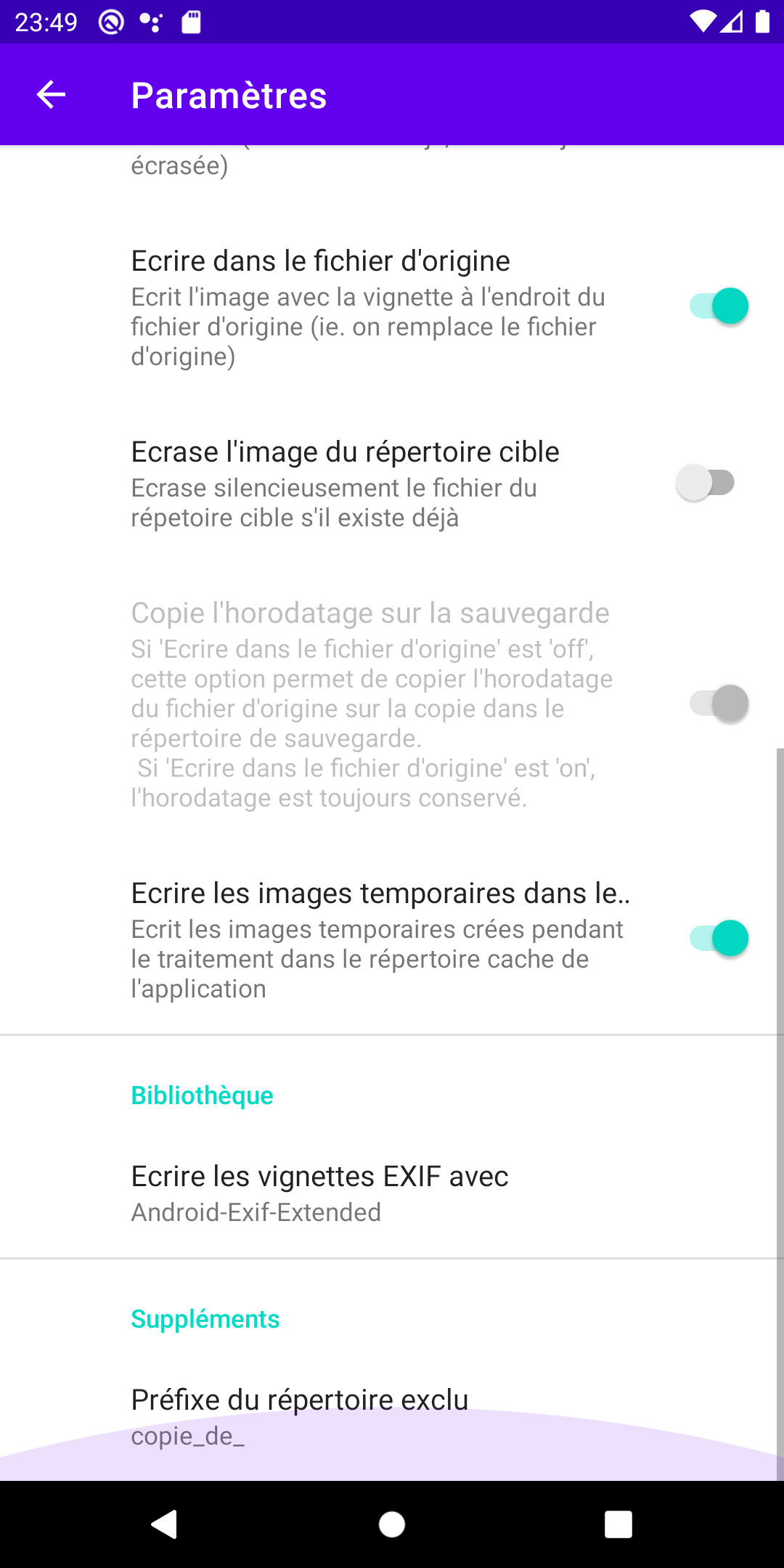Tap the back arrow in the toolbar
Screen dimensions: 784x1568
click(51, 95)
